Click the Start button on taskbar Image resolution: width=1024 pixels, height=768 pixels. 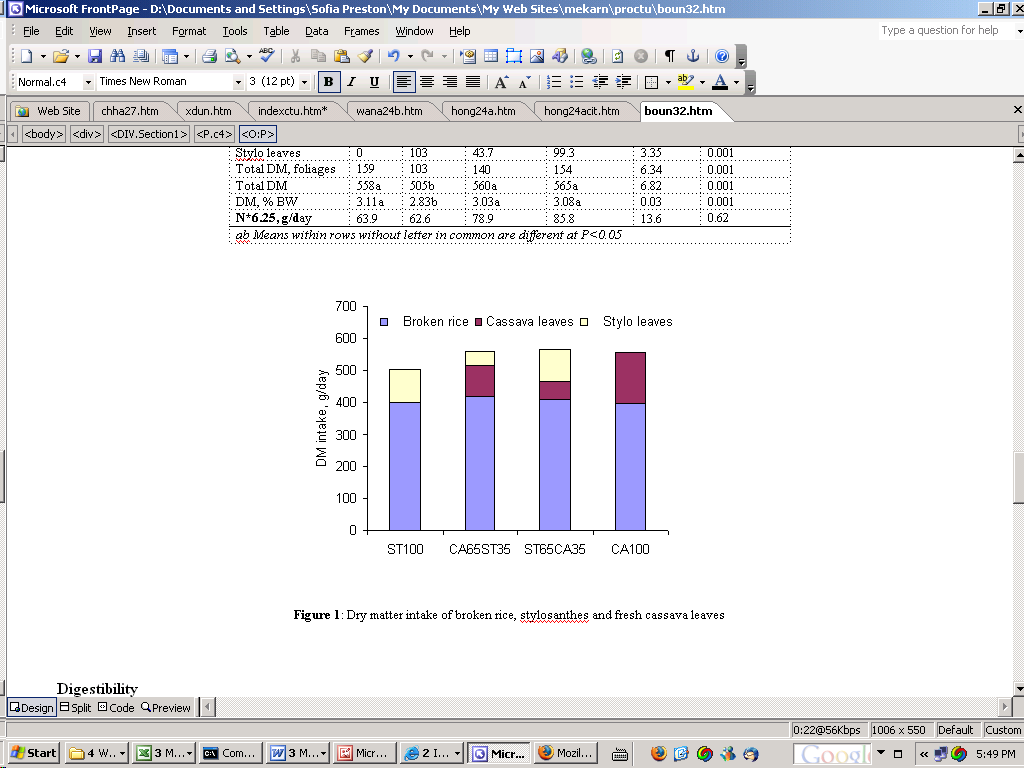click(x=34, y=753)
